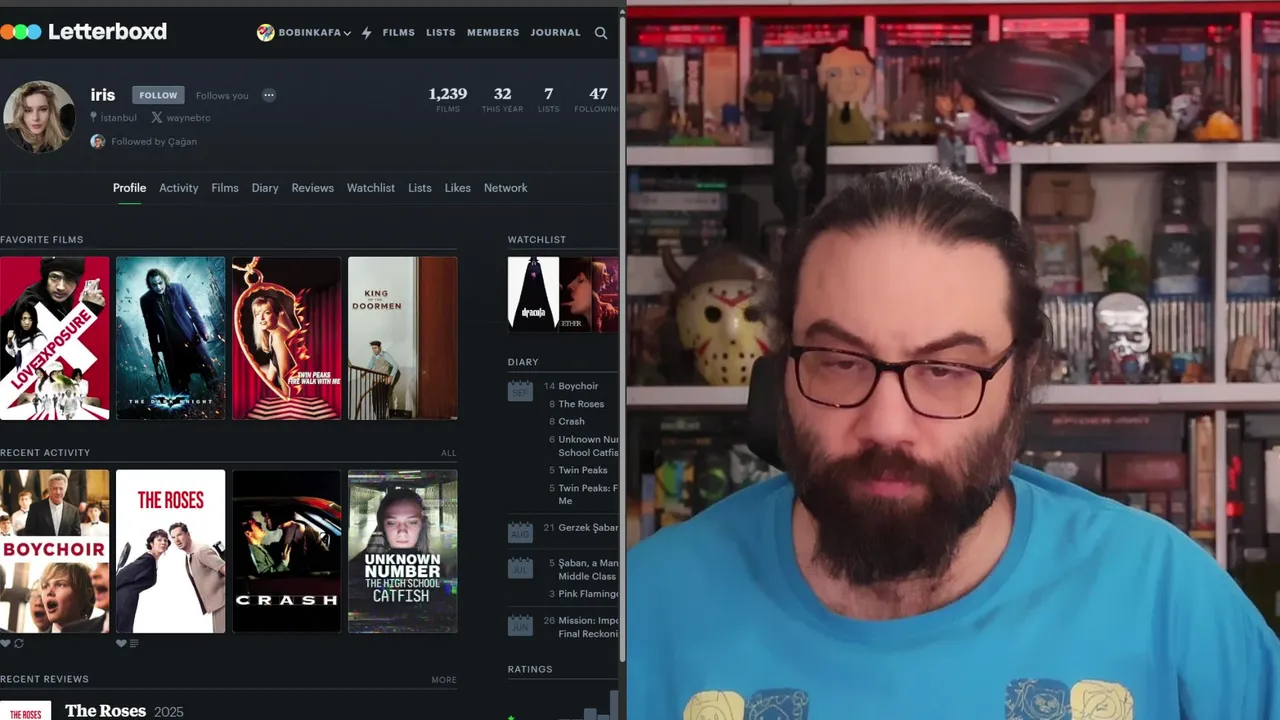Open the Gerzek Şaban diary entry
The image size is (1280, 720).
coord(588,528)
